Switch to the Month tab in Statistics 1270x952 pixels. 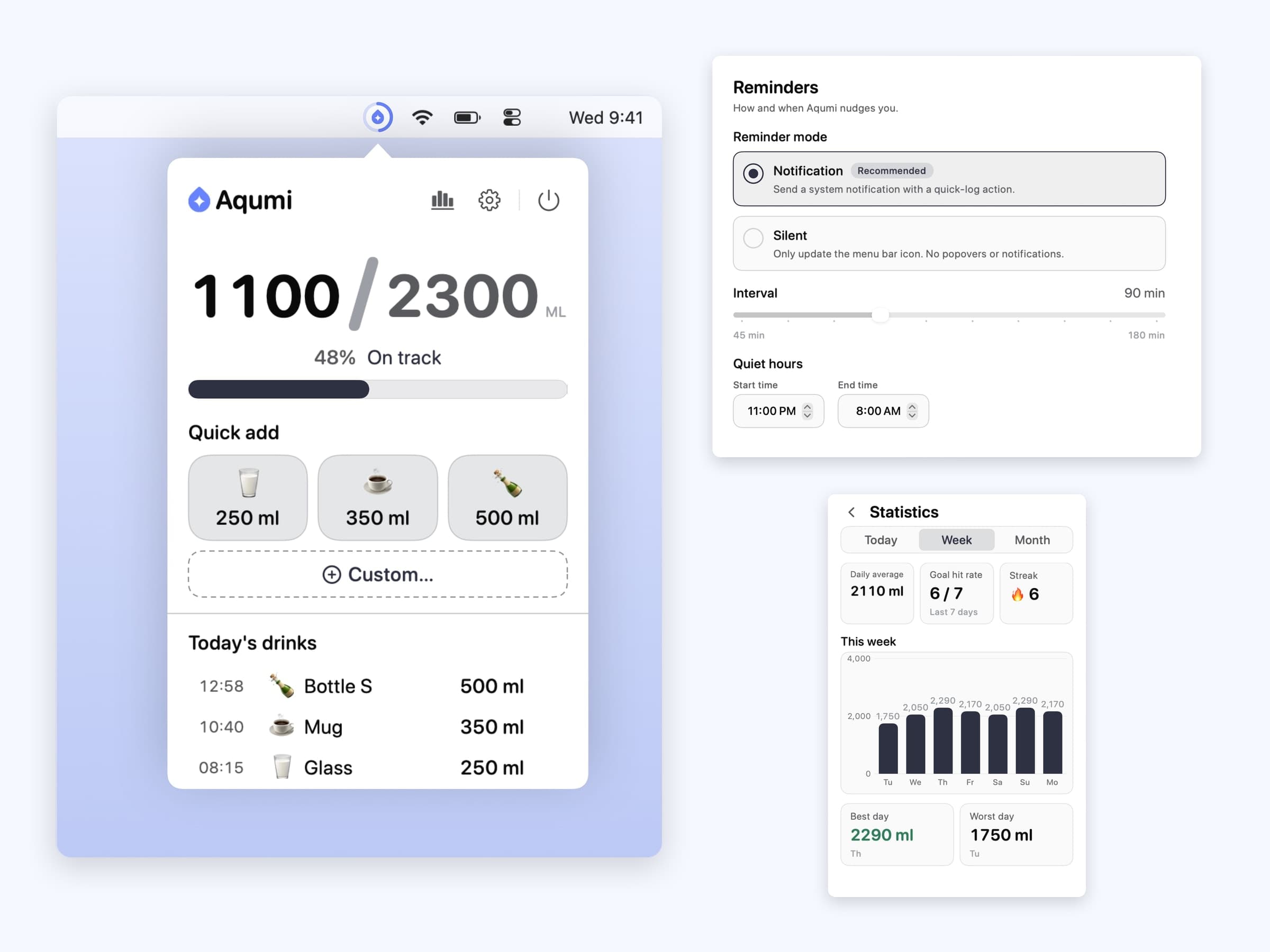point(1032,540)
